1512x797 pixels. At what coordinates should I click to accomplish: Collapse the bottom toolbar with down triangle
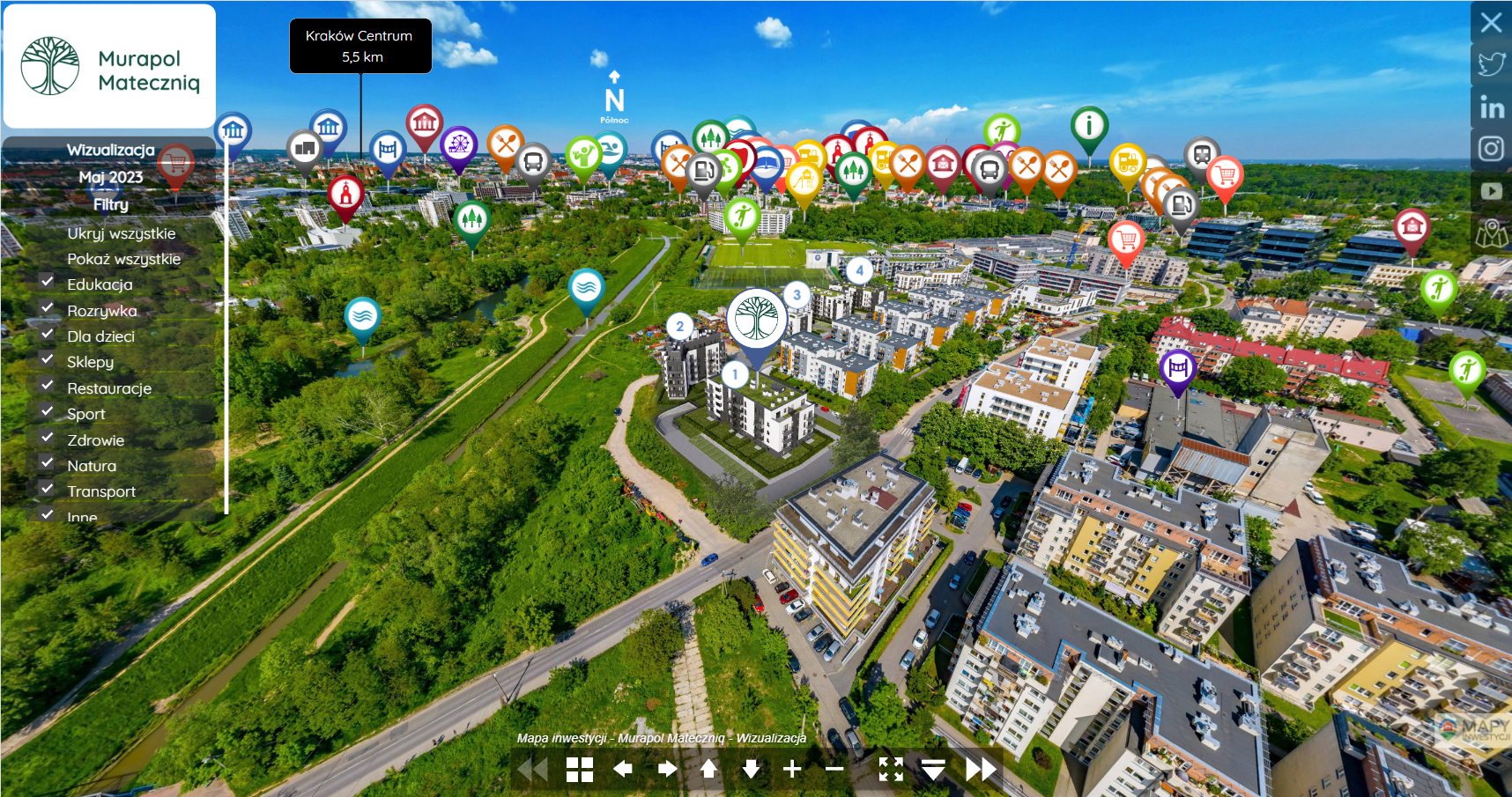click(x=933, y=770)
